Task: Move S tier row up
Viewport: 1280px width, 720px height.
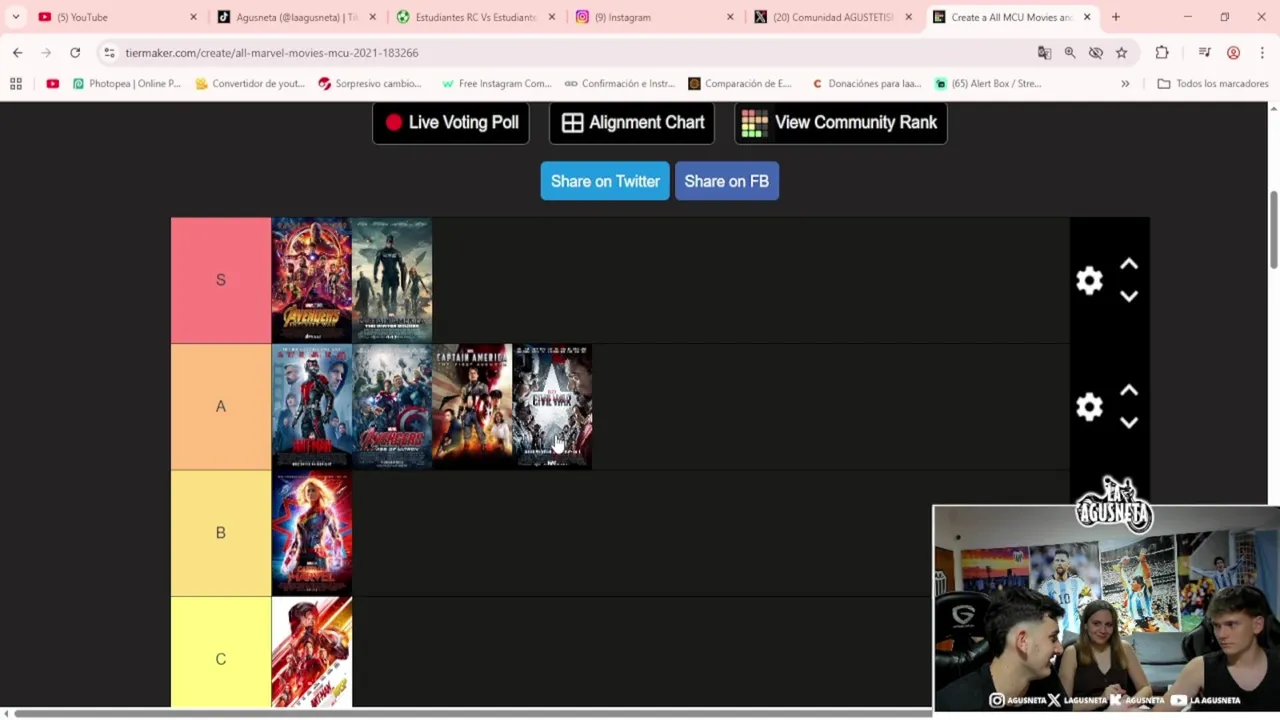Action: 1129,264
